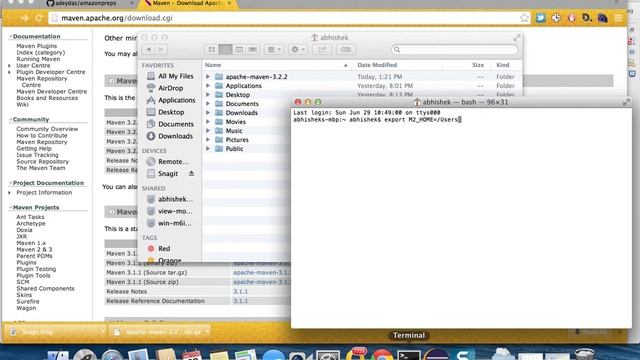The height and width of the screenshot is (360, 640).
Task: Bookmark page with star icon
Action: click(524, 18)
